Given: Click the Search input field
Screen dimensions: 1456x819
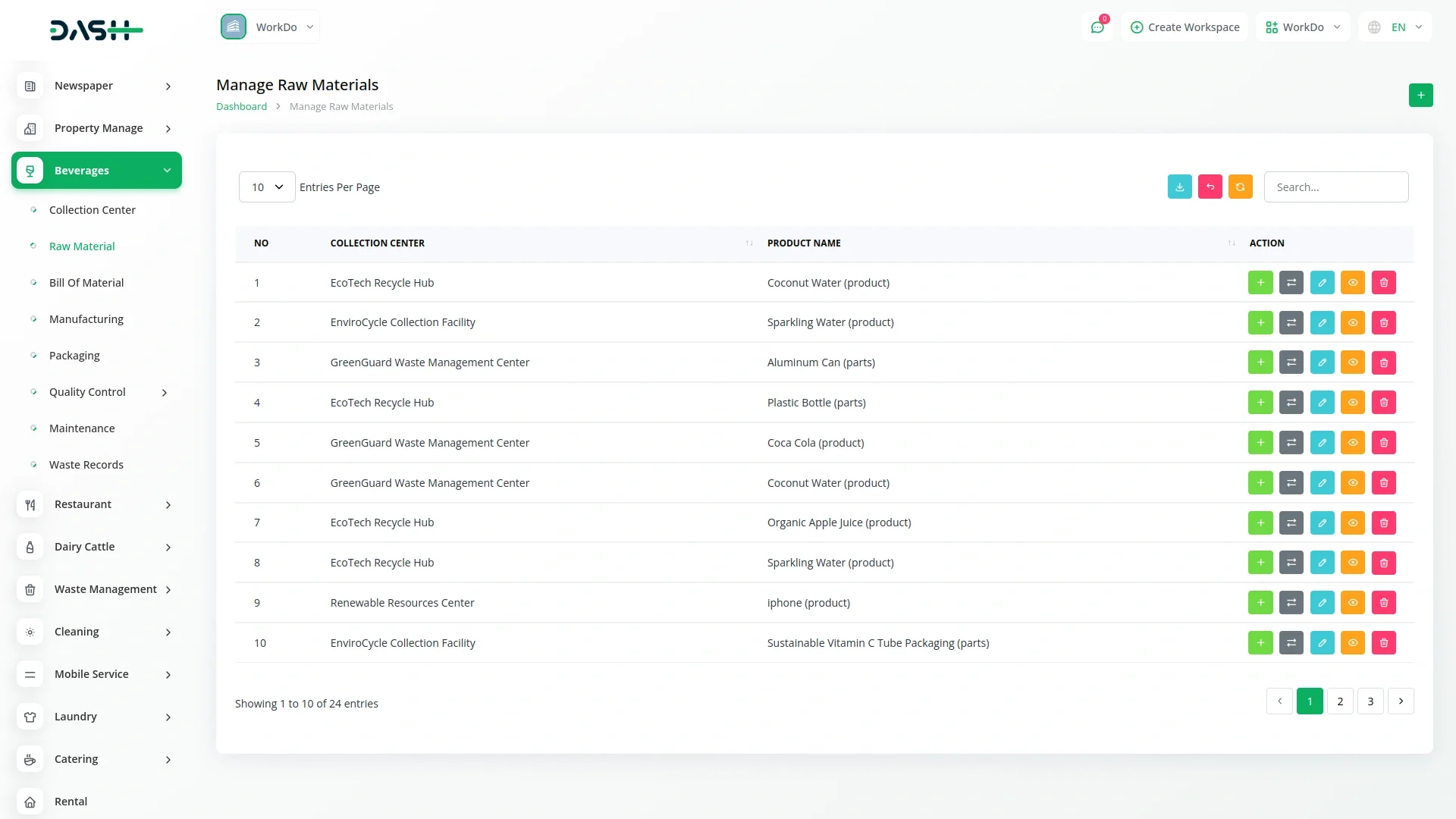Looking at the screenshot, I should tap(1335, 187).
